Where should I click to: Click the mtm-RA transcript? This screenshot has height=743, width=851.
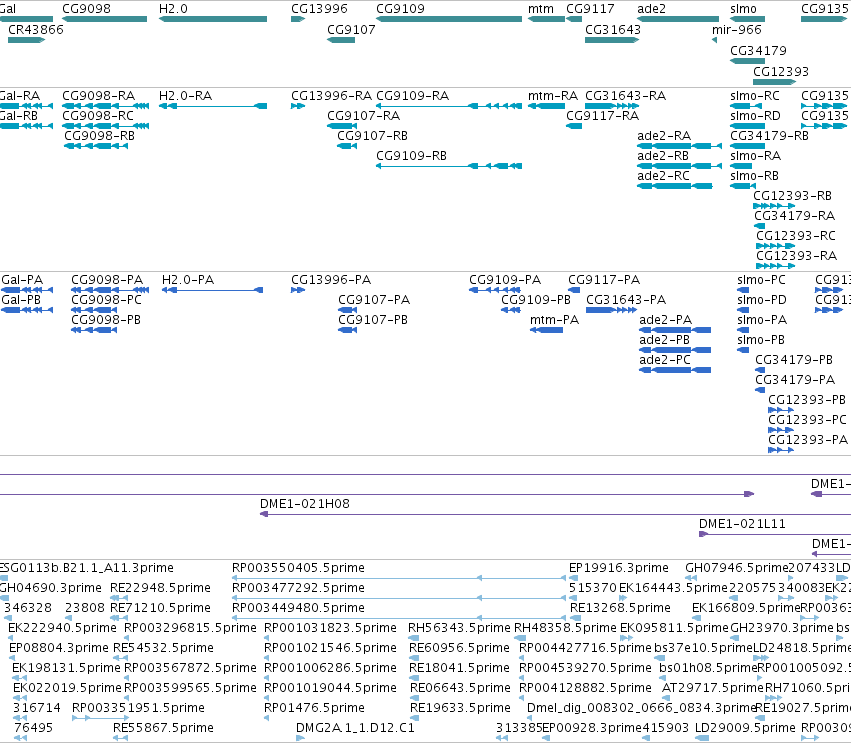547,106
